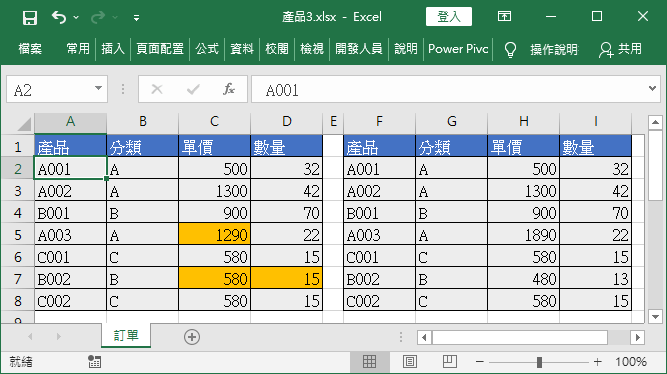Open the 頁面配置 ribbon tab

point(160,49)
